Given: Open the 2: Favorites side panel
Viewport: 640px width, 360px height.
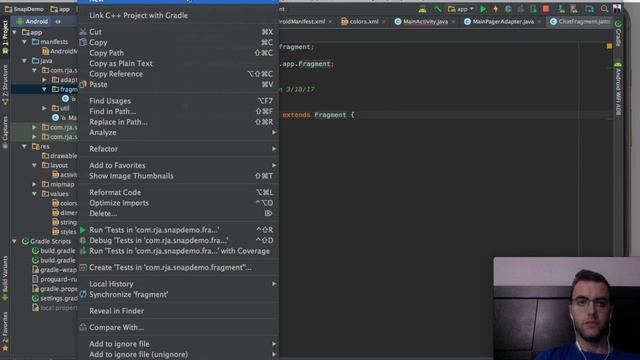Looking at the screenshot, I should (5, 331).
